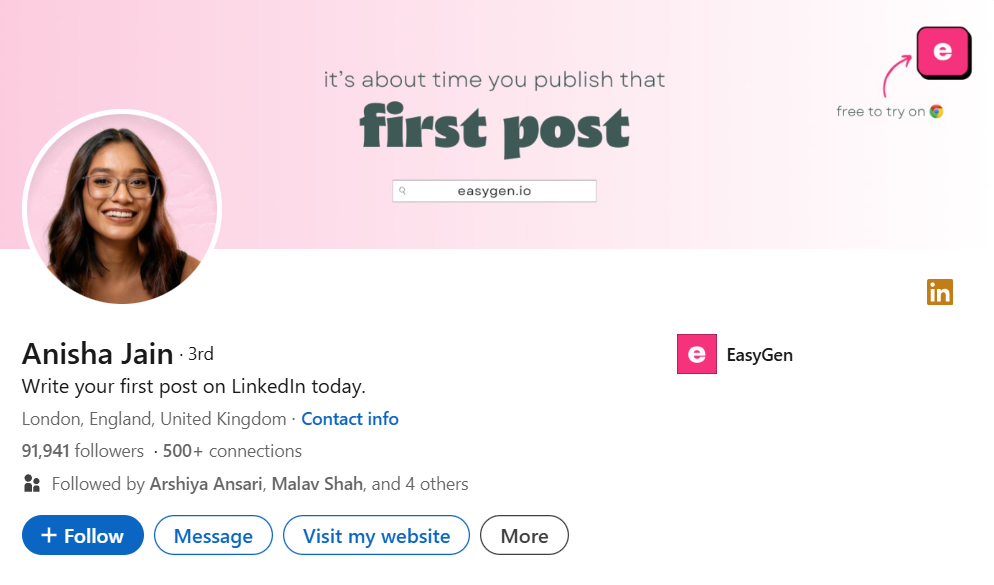The height and width of the screenshot is (585, 994).
Task: Open Arshiya Ansari's profile from followed-by line
Action: [206, 484]
